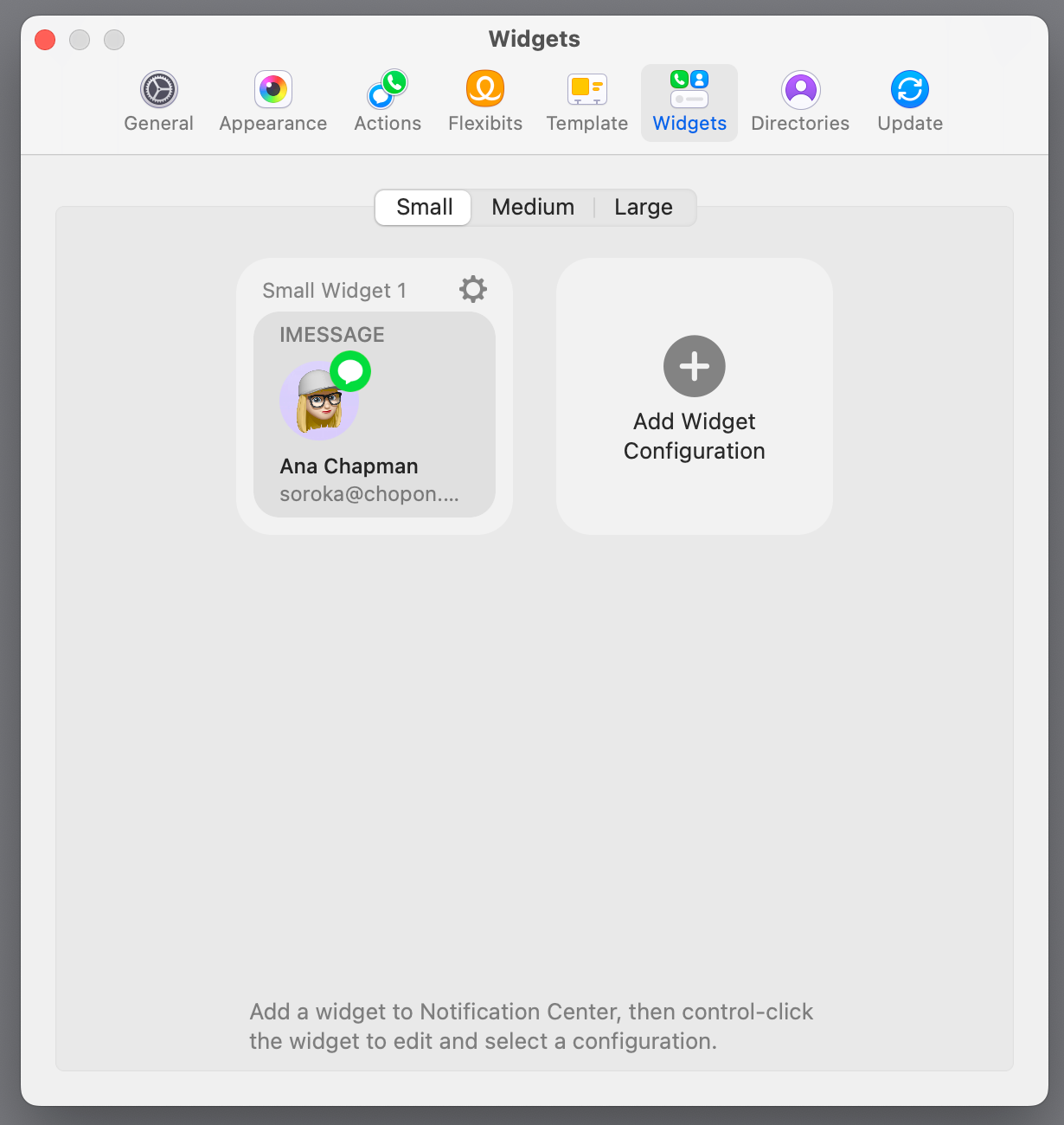This screenshot has width=1064, height=1125.
Task: Click the green iMessage badge on avatar
Action: [350, 371]
